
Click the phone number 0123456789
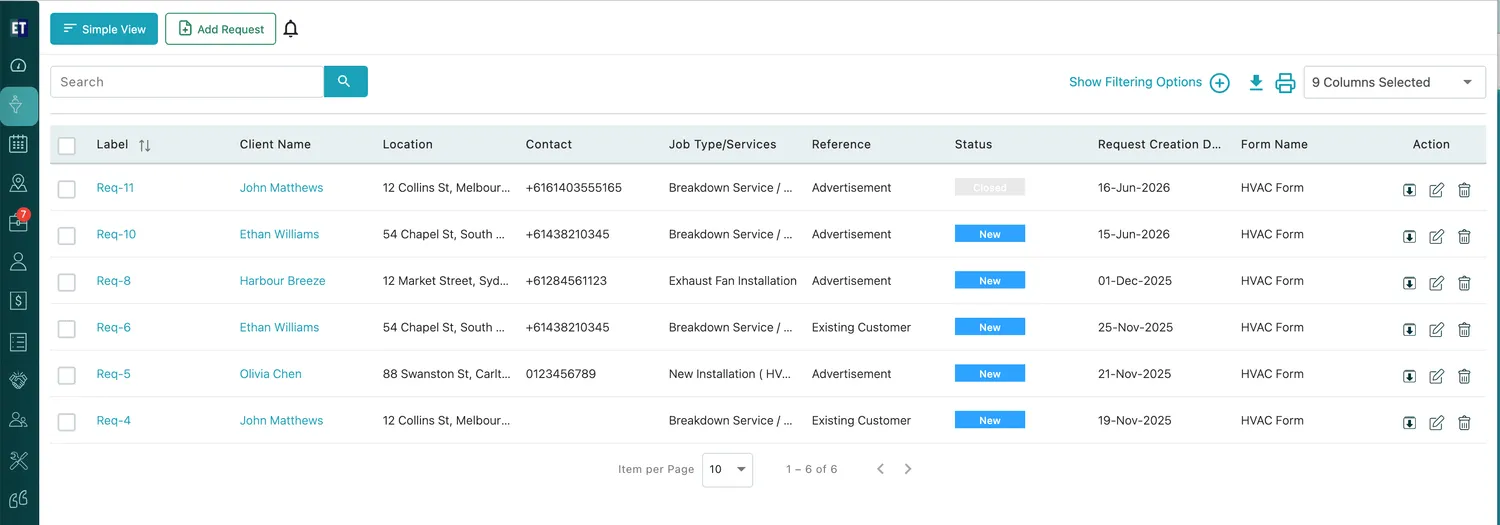coord(561,374)
